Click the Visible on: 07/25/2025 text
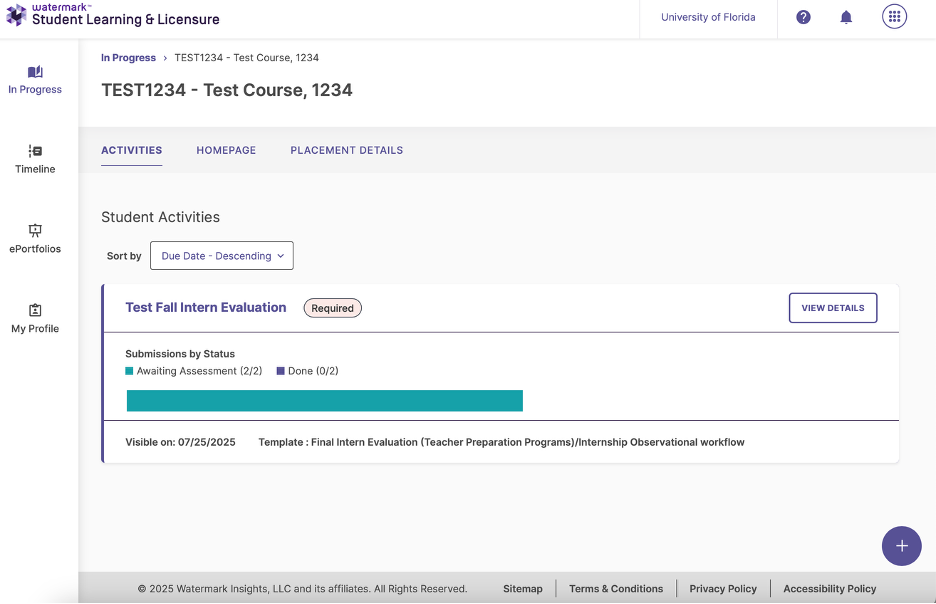 (180, 442)
